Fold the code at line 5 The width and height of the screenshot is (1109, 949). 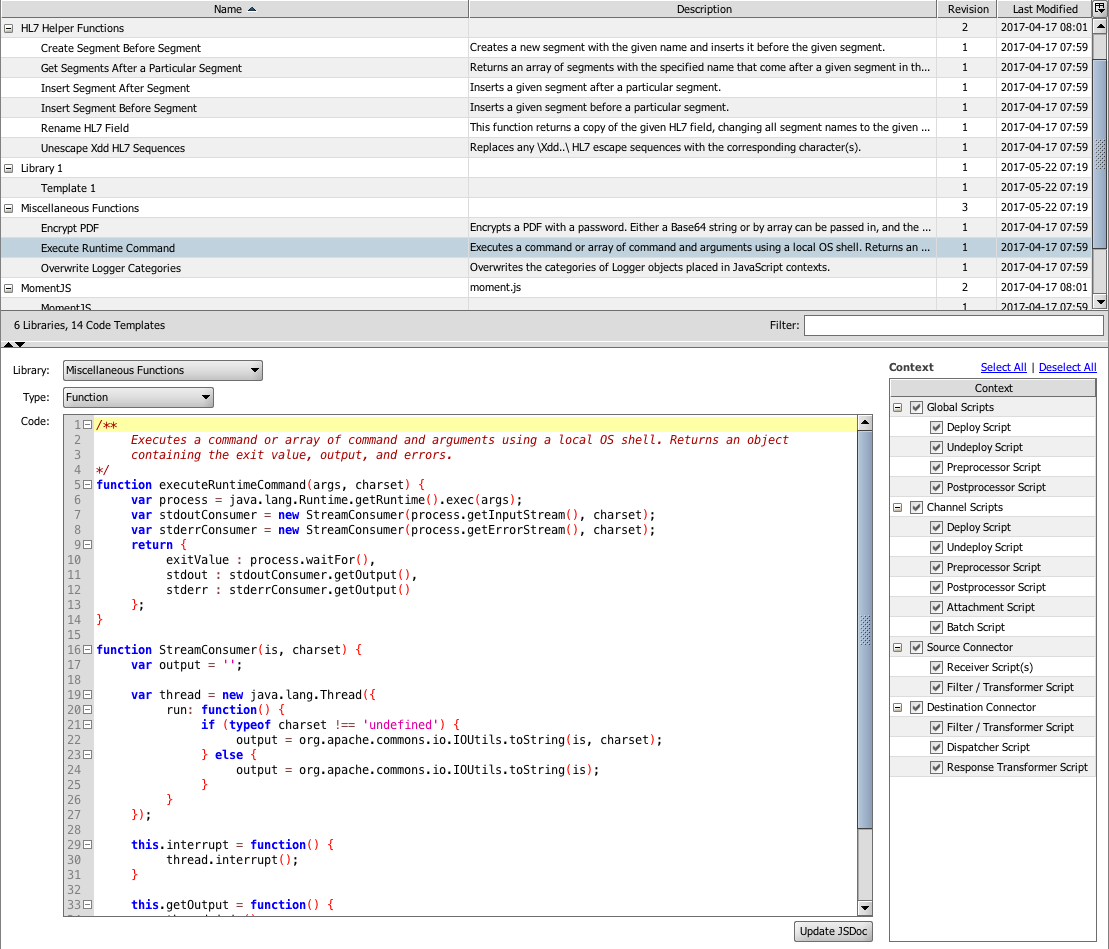(88, 485)
